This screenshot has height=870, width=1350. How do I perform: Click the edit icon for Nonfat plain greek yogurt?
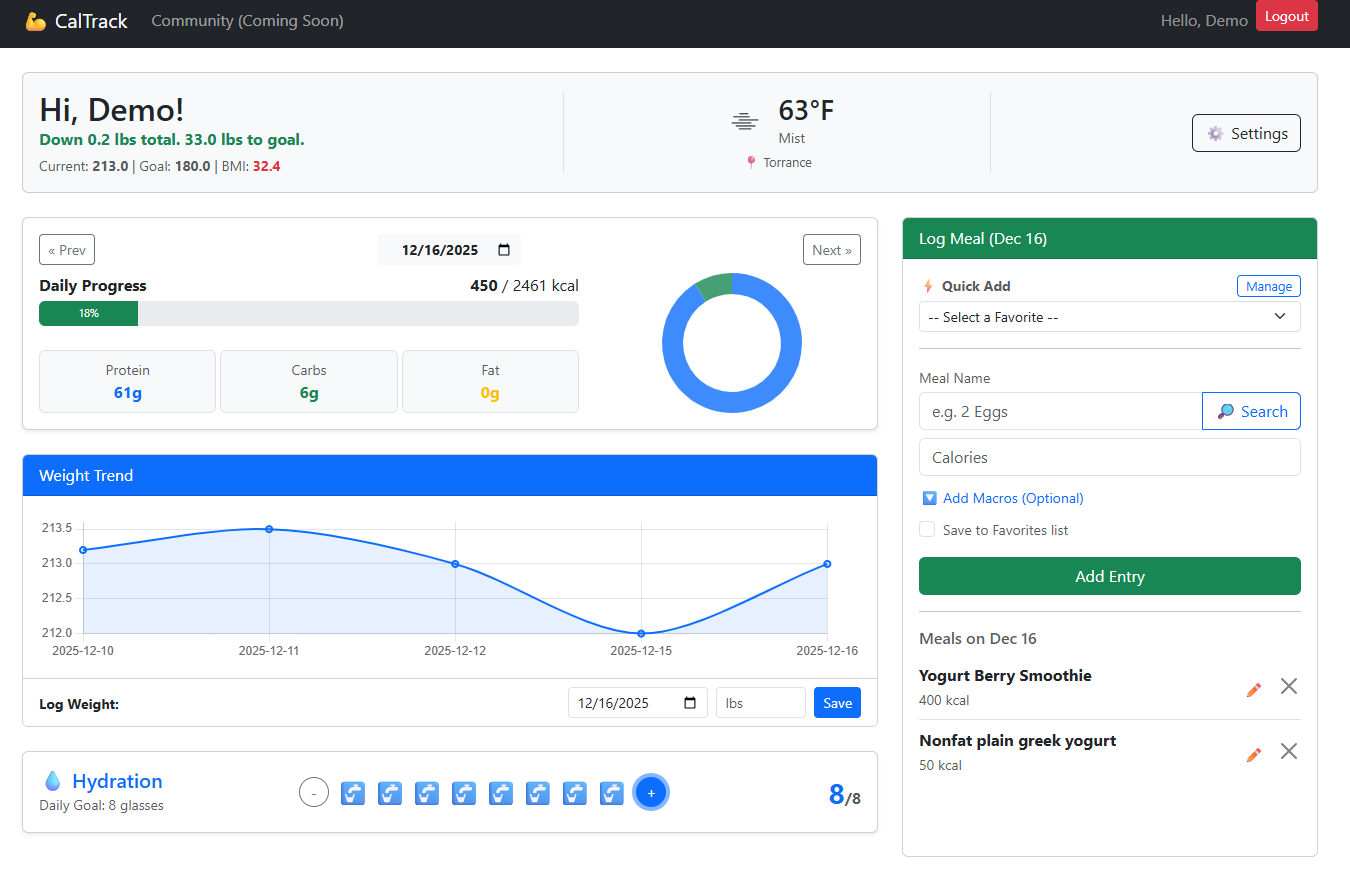pyautogui.click(x=1253, y=753)
